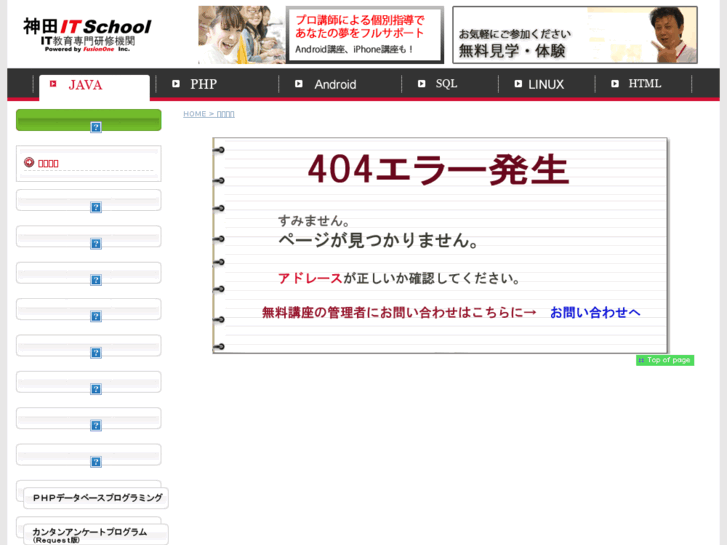Viewport: 727px width, 545px height.
Task: Click the play icon beside Android
Action: pos(299,84)
